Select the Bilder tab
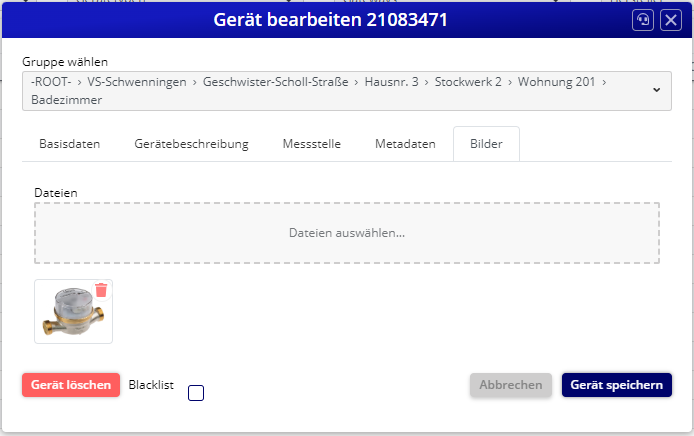This screenshot has height=436, width=694. [486, 144]
